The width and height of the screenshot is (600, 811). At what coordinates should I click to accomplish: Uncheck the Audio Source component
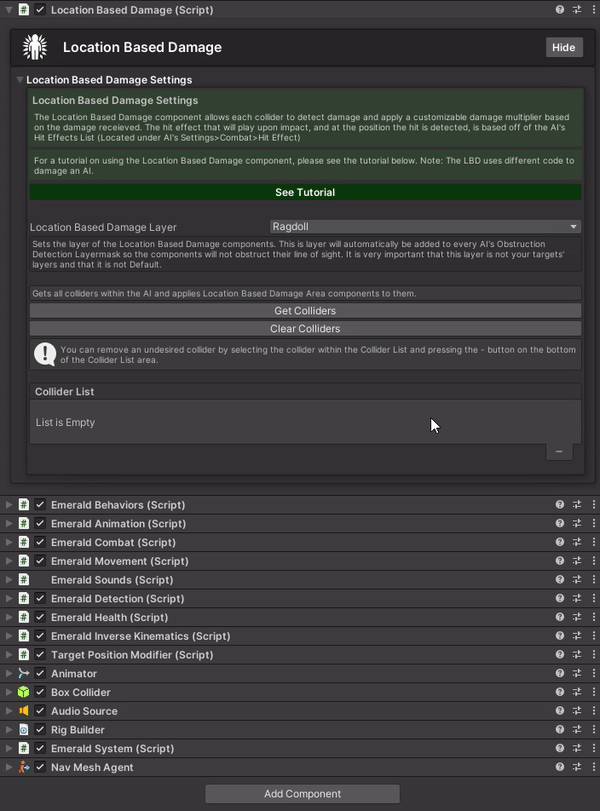tap(40, 711)
